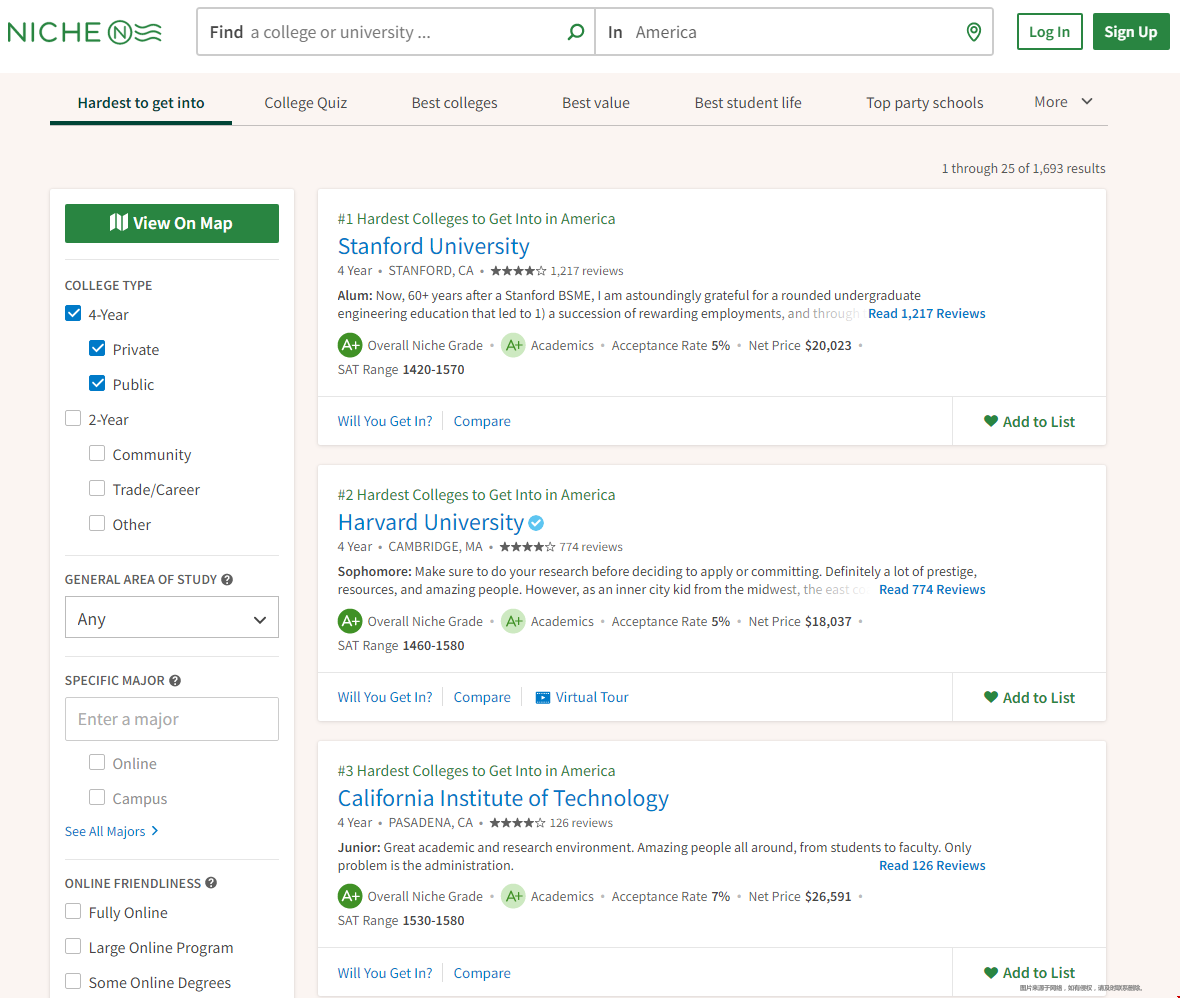Image resolution: width=1180 pixels, height=998 pixels.
Task: Click Harvard's Will You Get In? link
Action: click(385, 698)
